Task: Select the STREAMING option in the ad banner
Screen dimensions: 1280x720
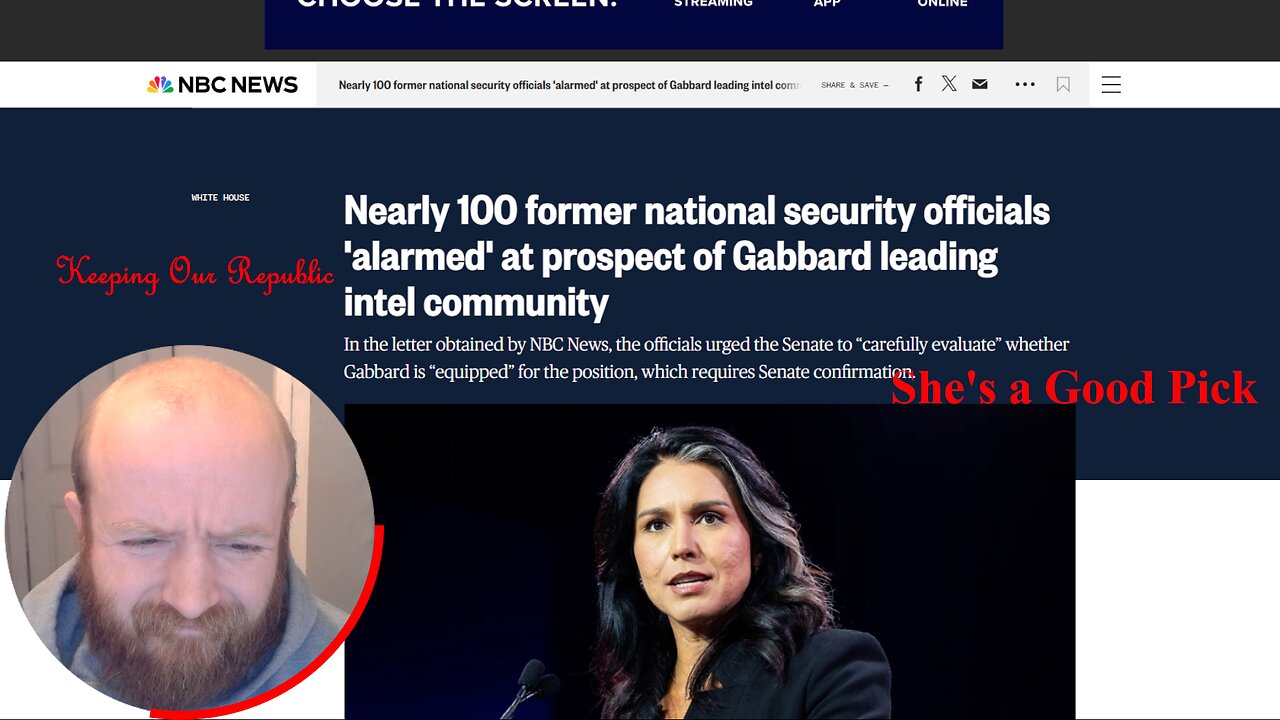Action: pyautogui.click(x=713, y=4)
